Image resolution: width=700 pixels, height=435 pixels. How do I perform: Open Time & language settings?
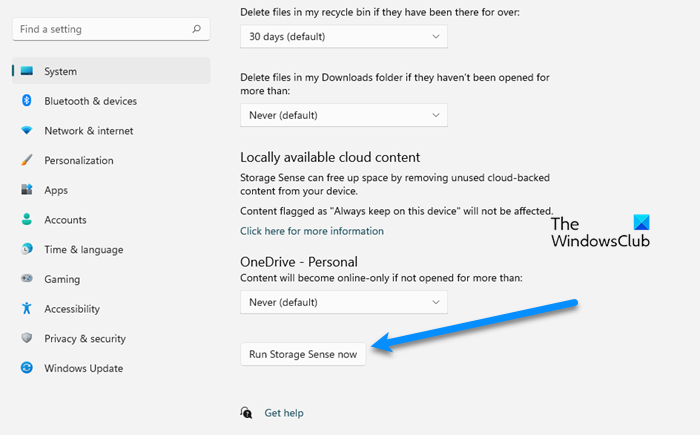[84, 250]
